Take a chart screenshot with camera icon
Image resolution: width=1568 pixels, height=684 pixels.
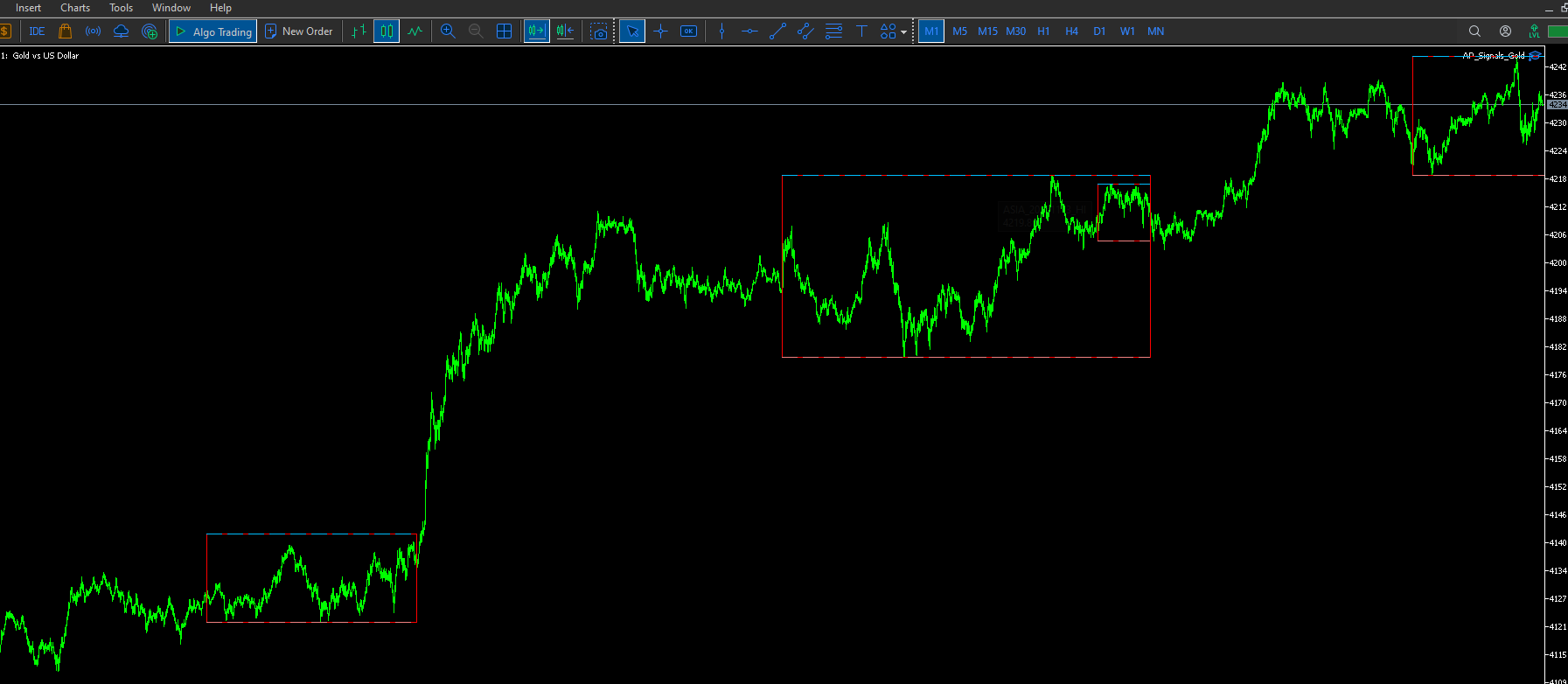pyautogui.click(x=599, y=31)
